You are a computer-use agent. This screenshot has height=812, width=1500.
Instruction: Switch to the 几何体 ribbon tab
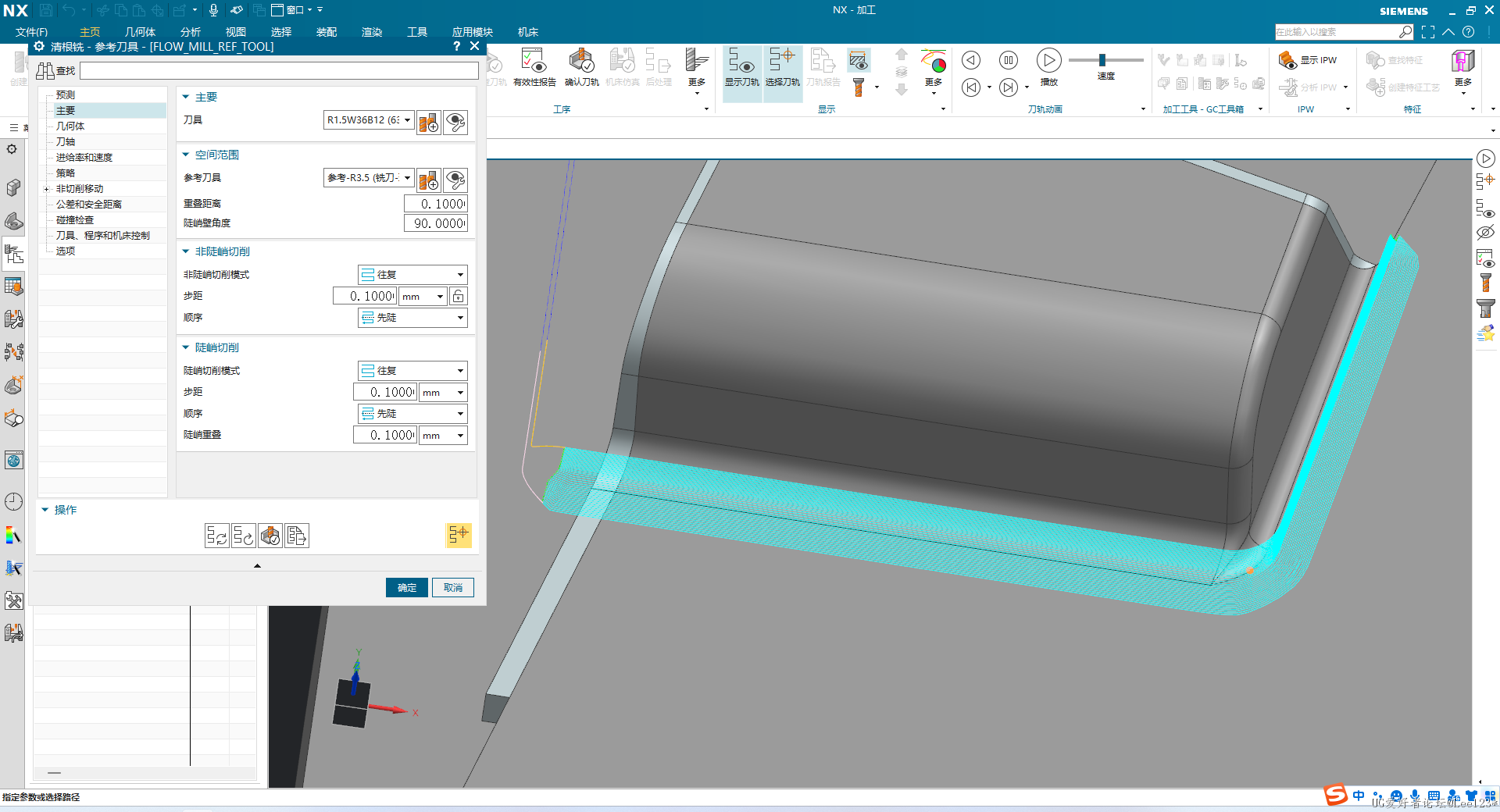[x=141, y=32]
